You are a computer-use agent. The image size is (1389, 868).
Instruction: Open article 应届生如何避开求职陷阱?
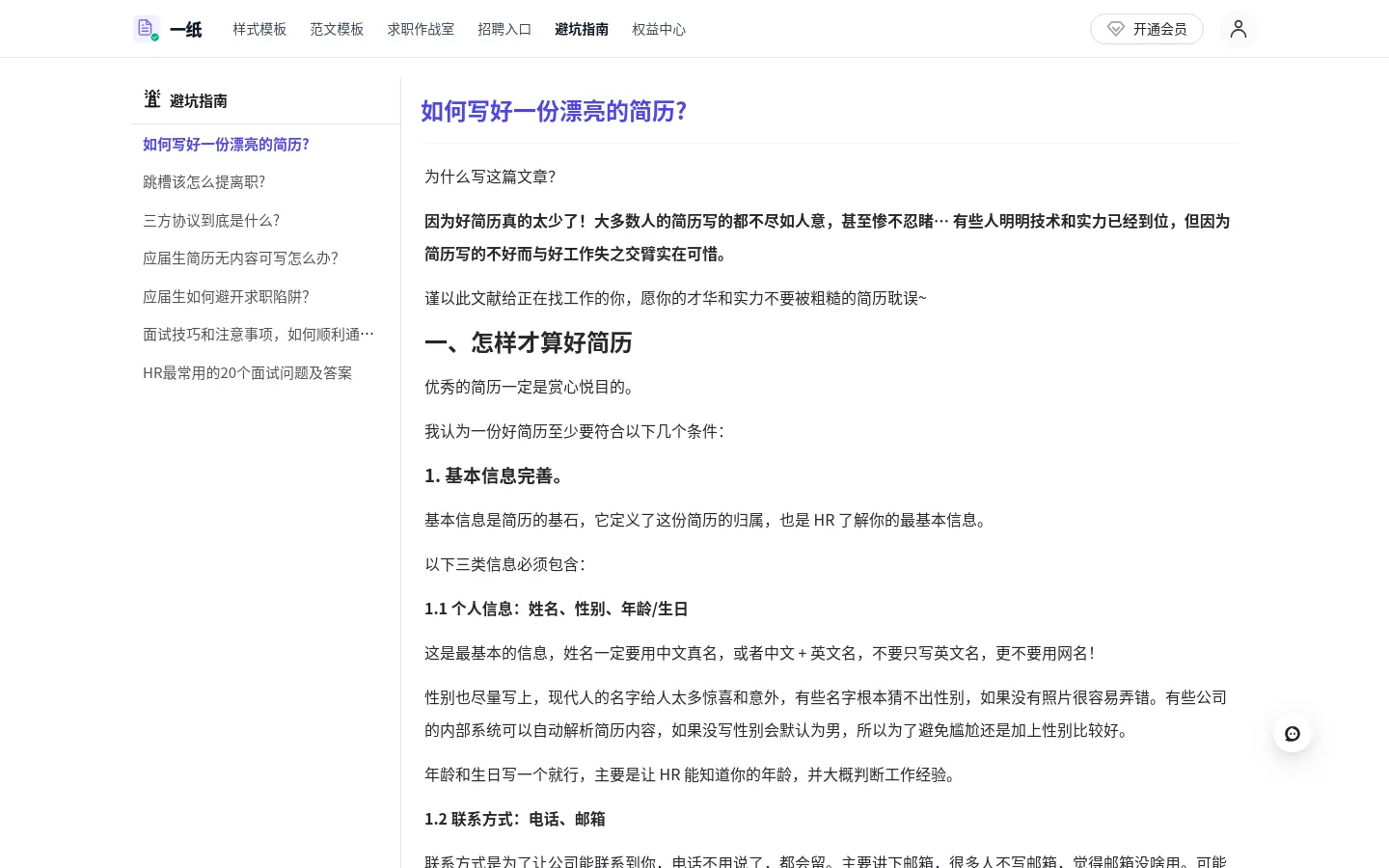(x=226, y=297)
